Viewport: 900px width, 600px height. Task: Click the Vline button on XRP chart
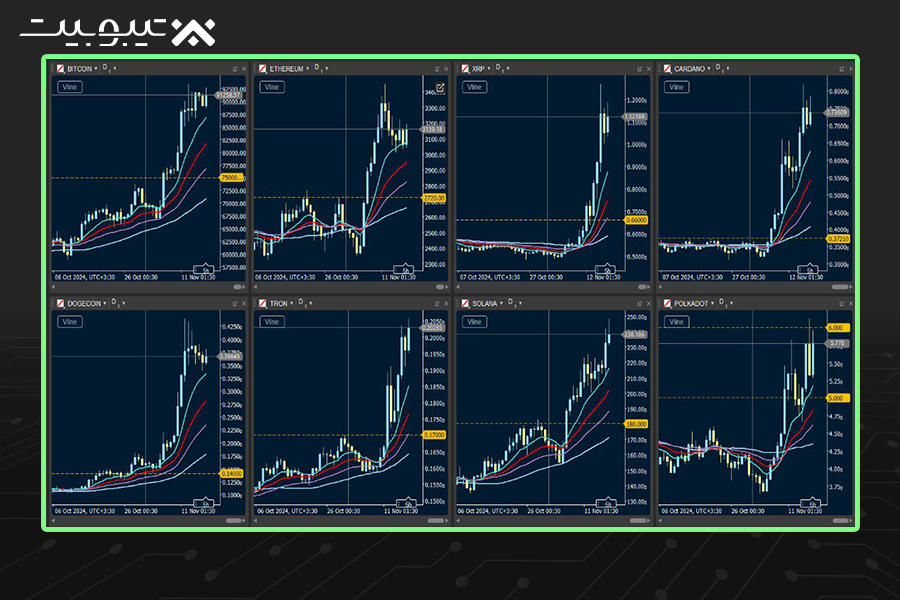point(474,87)
